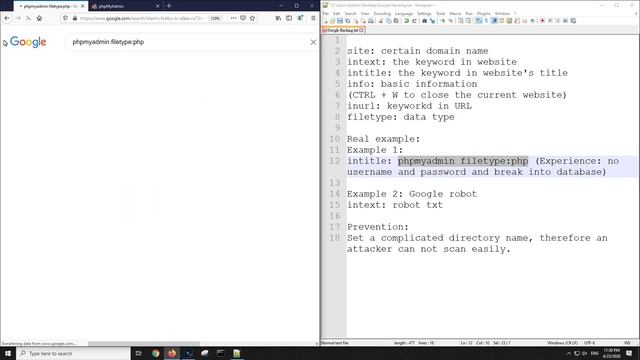Click text 'Example 2: Google robot'
Viewport: 640px width, 360px height.
pyautogui.click(x=412, y=194)
